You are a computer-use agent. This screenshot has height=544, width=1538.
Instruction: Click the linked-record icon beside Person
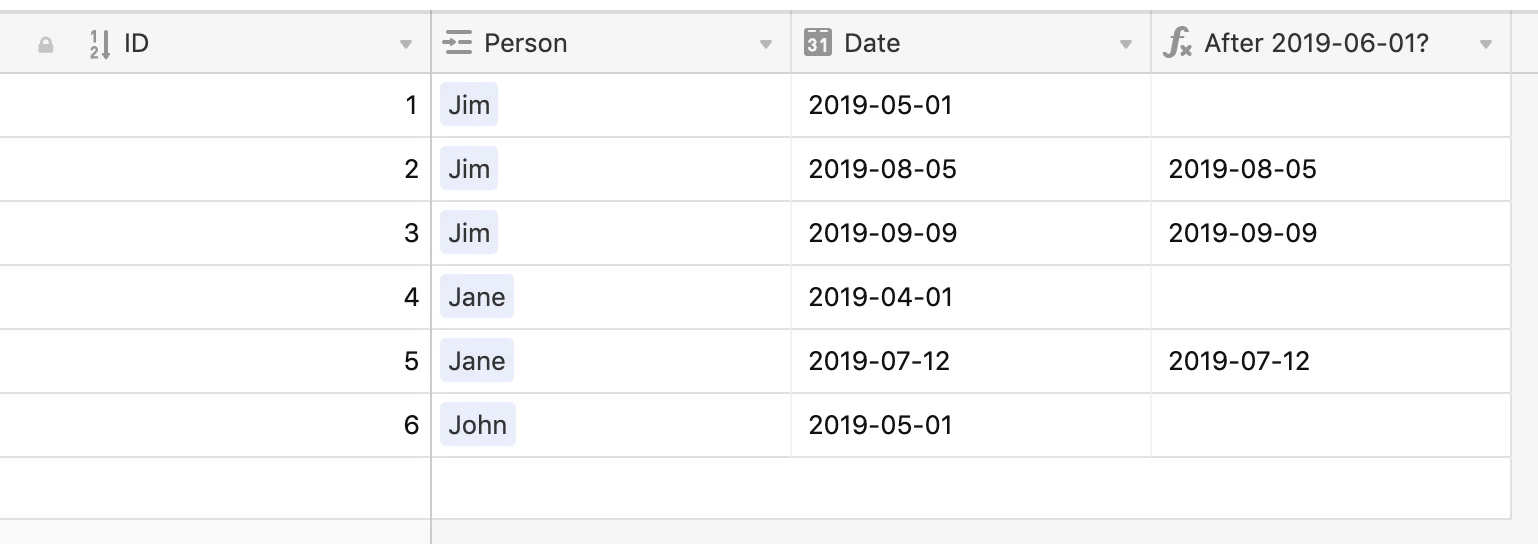[x=457, y=43]
